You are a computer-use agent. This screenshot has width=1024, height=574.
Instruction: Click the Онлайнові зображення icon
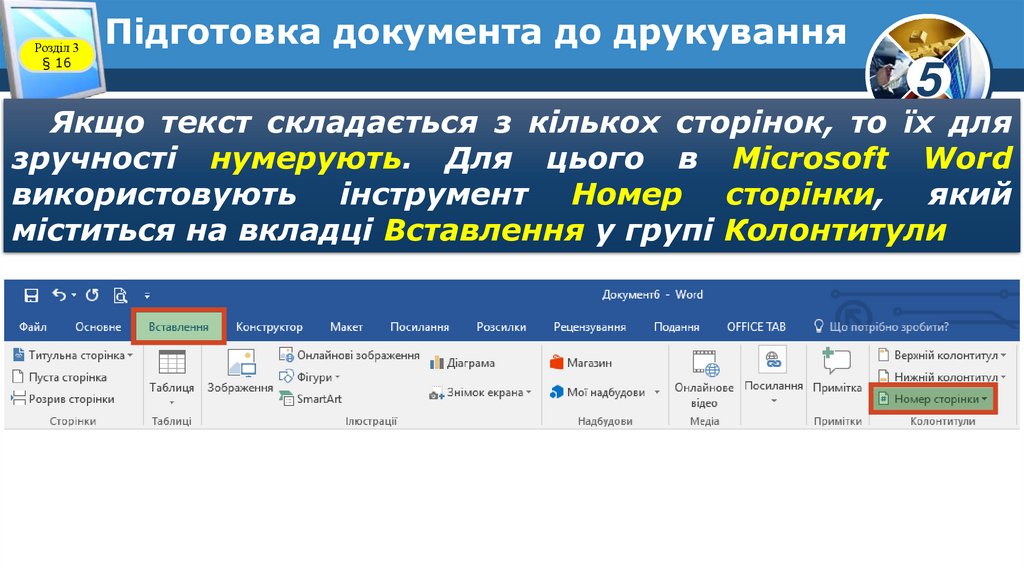(x=286, y=355)
